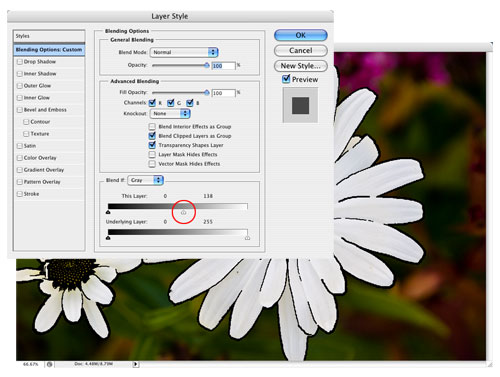Open the Blend If Gray dropdown
This screenshot has height=377, width=500.
click(x=145, y=180)
